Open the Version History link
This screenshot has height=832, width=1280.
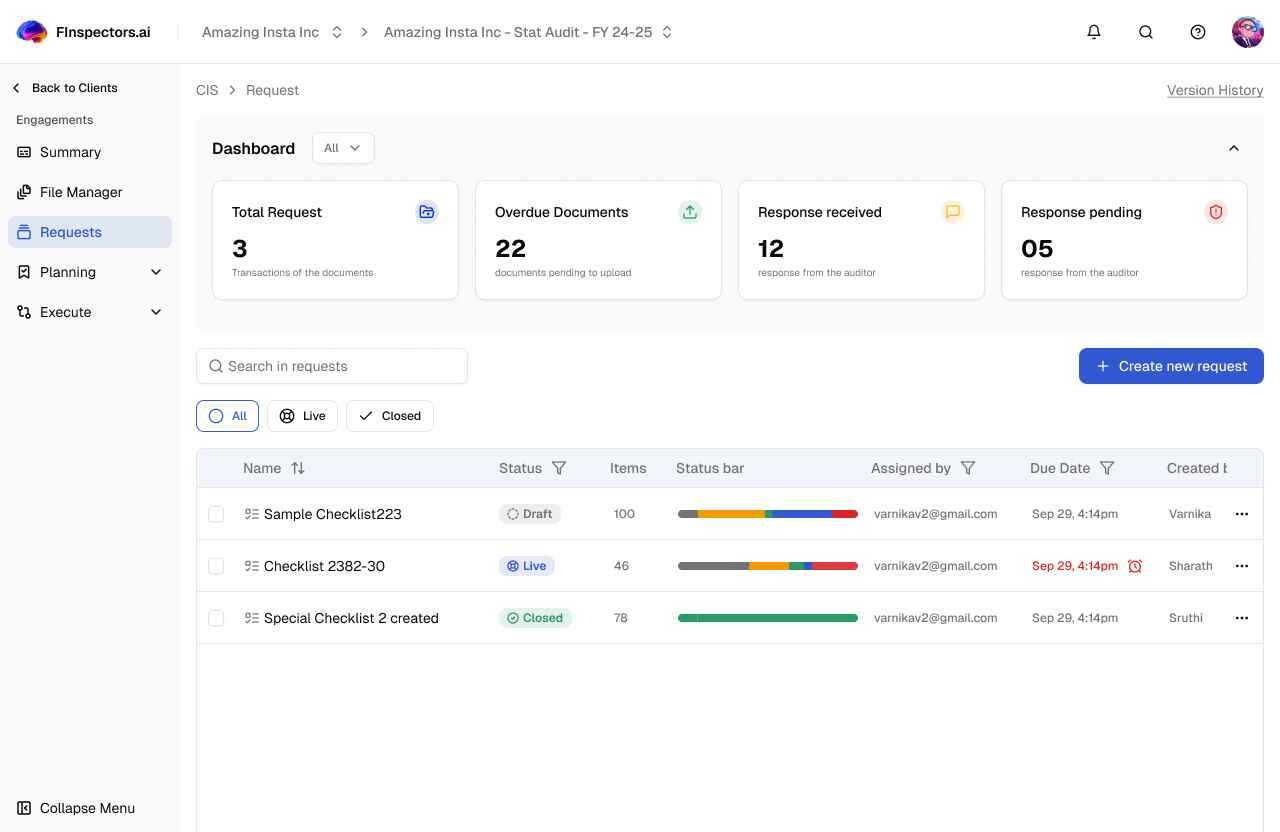pyautogui.click(x=1215, y=90)
